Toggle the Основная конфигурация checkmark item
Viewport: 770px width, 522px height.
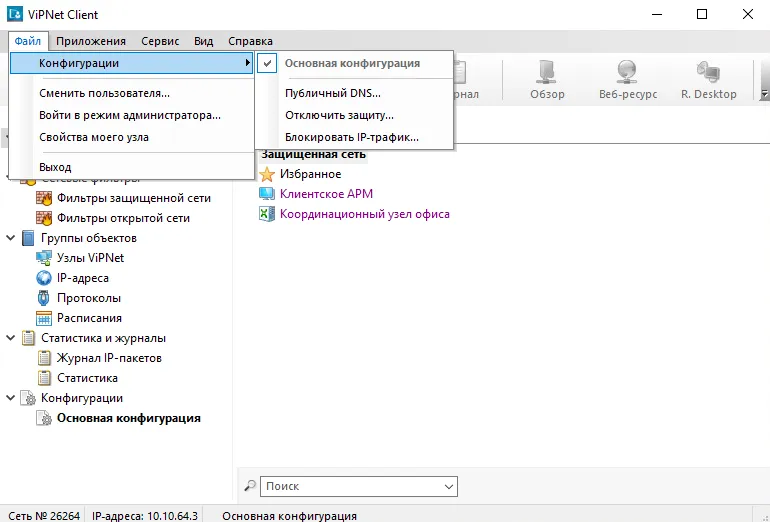click(354, 63)
